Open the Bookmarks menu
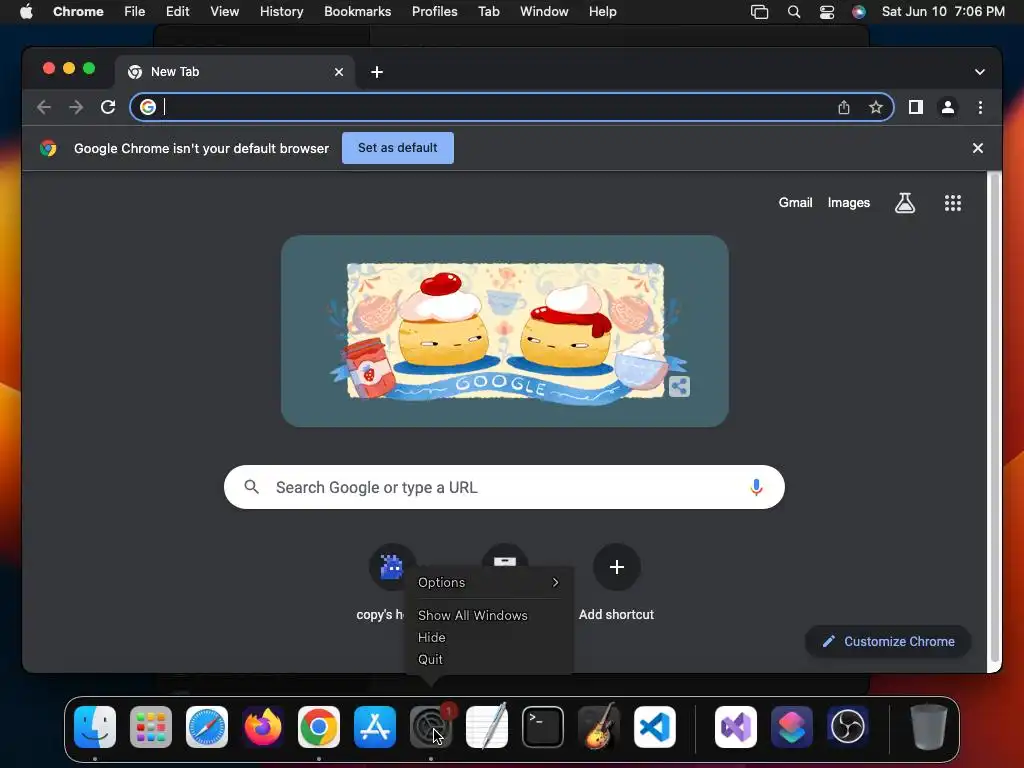 point(357,12)
